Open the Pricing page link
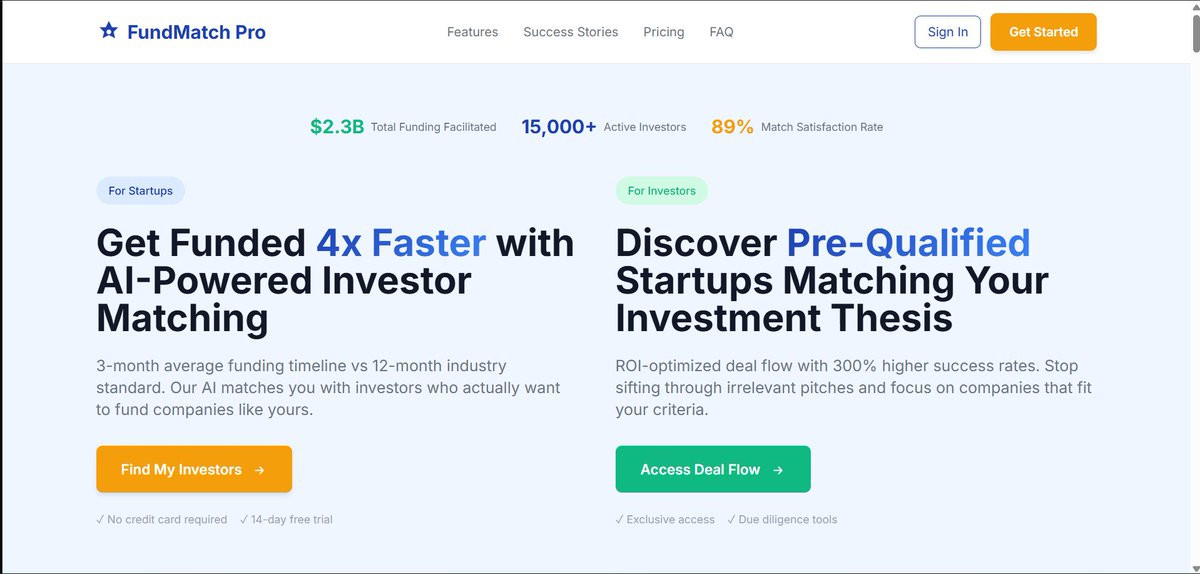Viewport: 1200px width, 574px height. (664, 32)
